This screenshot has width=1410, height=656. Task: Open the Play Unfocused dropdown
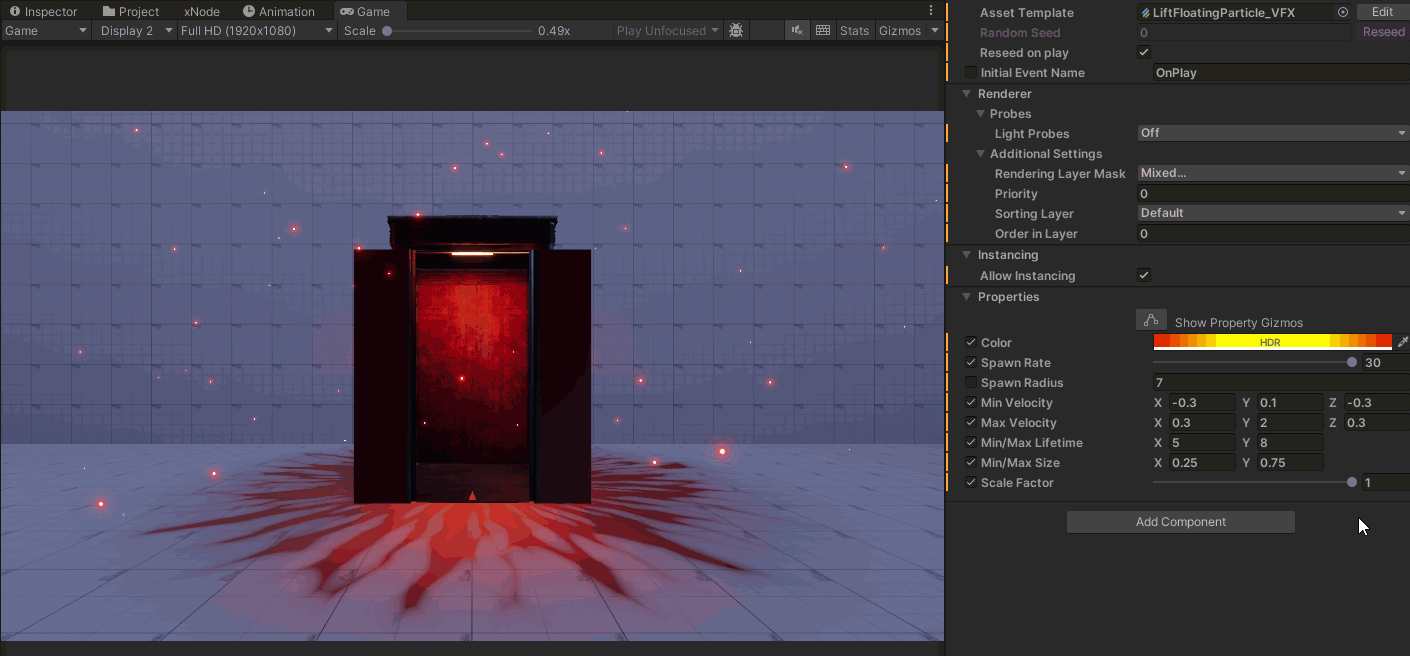pyautogui.click(x=668, y=31)
